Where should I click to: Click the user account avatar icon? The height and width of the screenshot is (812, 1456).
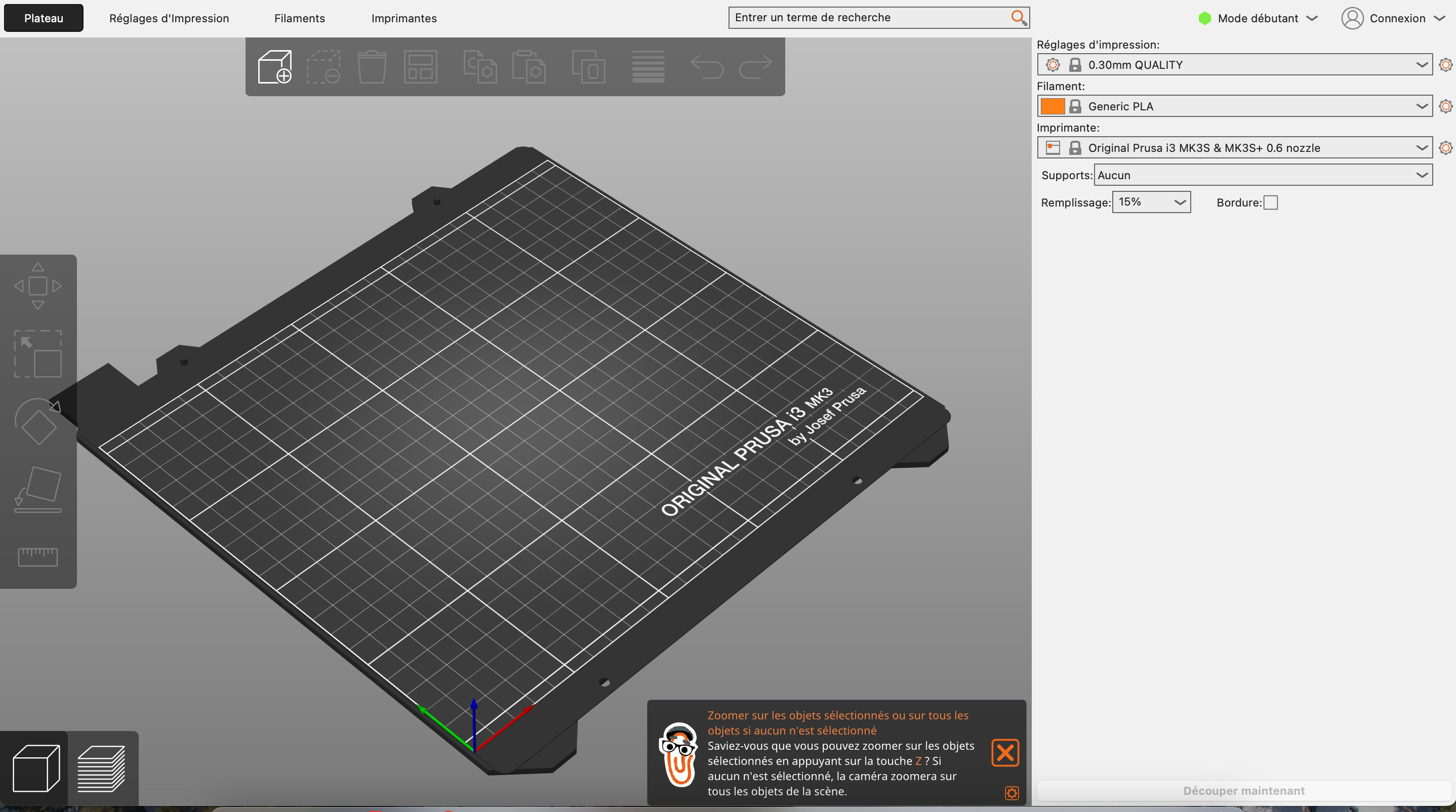point(1353,18)
